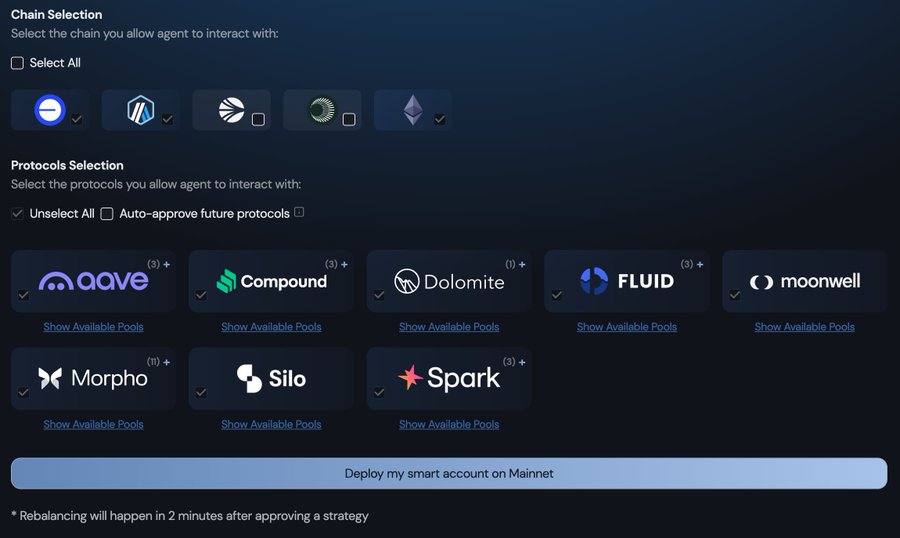Screen dimensions: 900x538
Task: Click the rebalancing in 2 minutes note
Action: 189,516
